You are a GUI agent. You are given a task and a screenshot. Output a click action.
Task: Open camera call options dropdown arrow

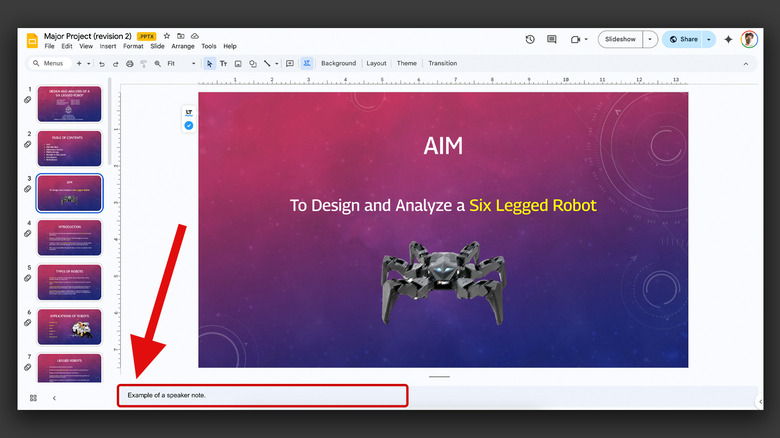click(586, 39)
